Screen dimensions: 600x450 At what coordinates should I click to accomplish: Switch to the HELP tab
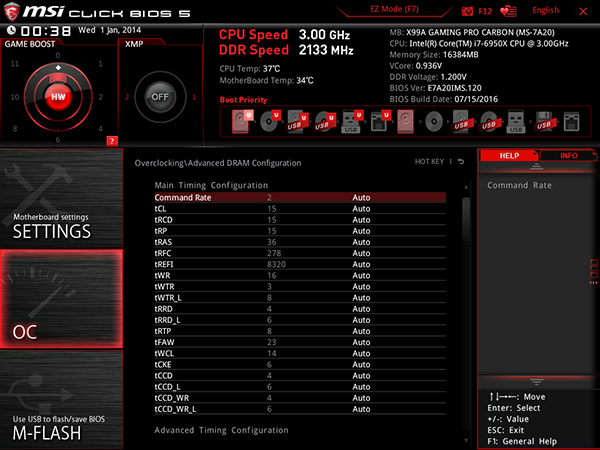[509, 155]
